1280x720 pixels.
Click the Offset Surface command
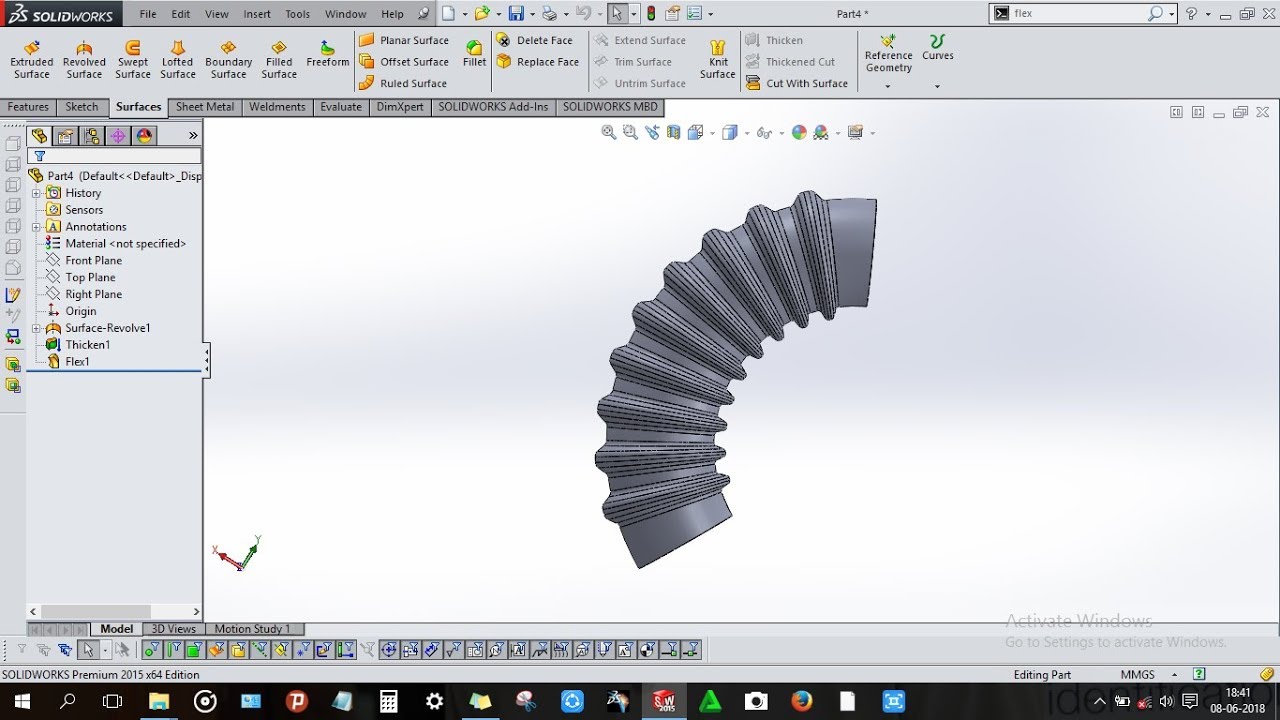[x=404, y=62]
